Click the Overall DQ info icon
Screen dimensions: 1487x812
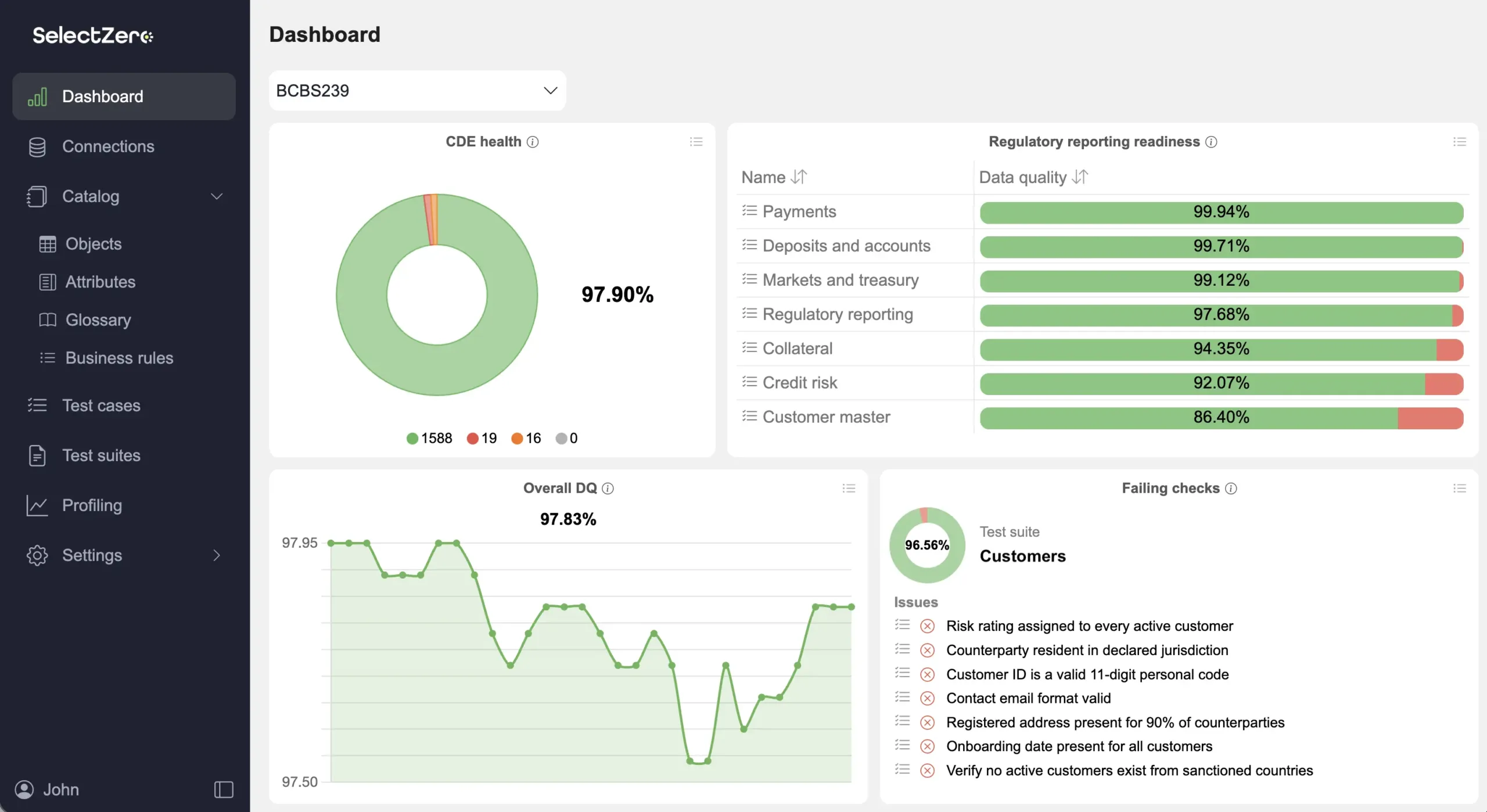(608, 488)
